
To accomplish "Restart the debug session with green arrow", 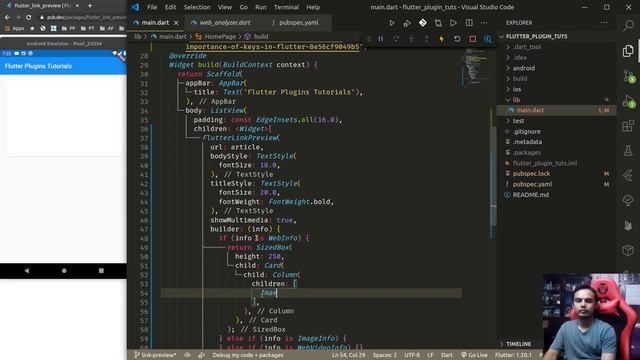I will click(x=457, y=39).
